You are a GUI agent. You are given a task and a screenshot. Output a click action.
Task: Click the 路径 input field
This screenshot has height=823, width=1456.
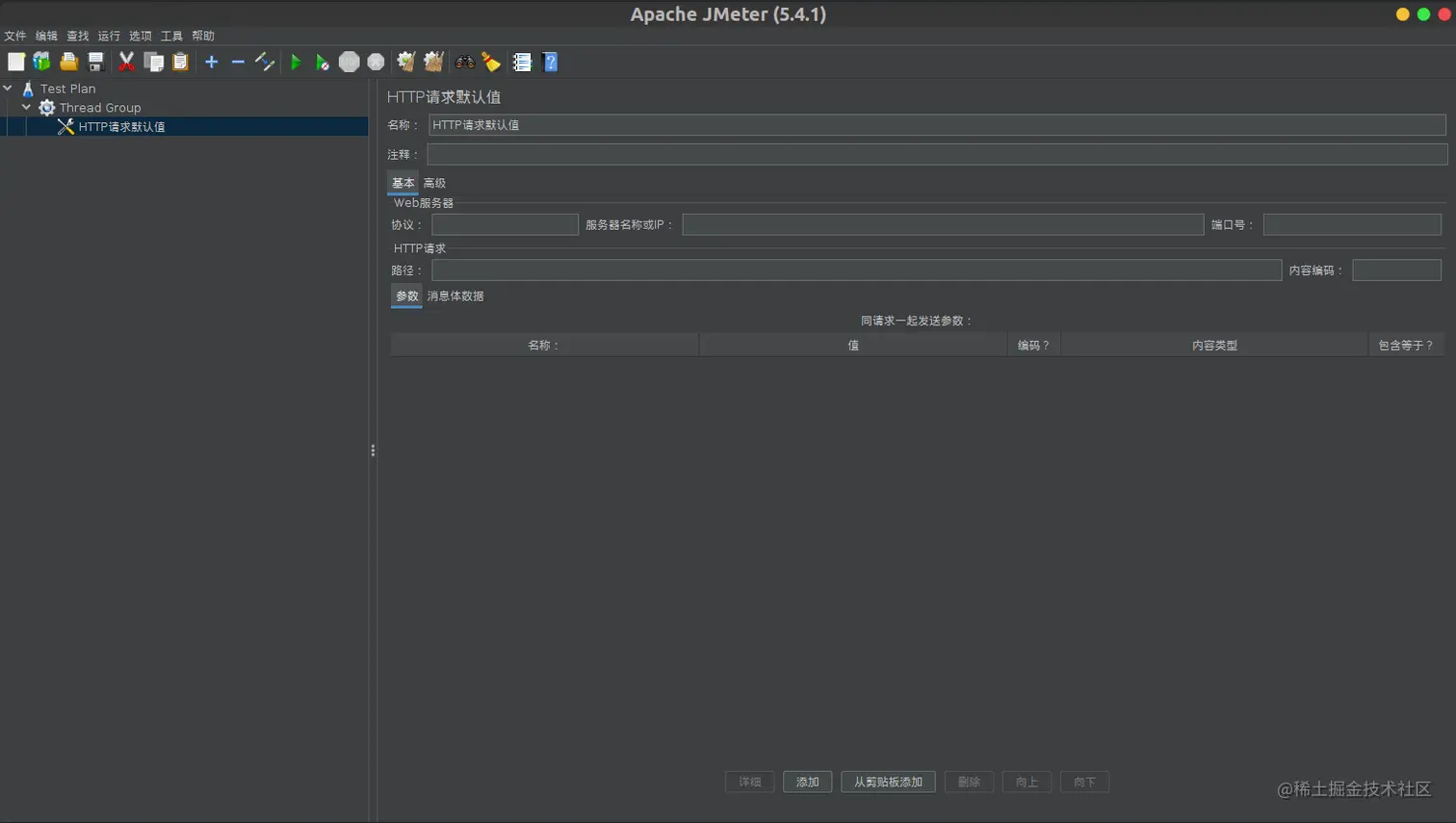856,270
